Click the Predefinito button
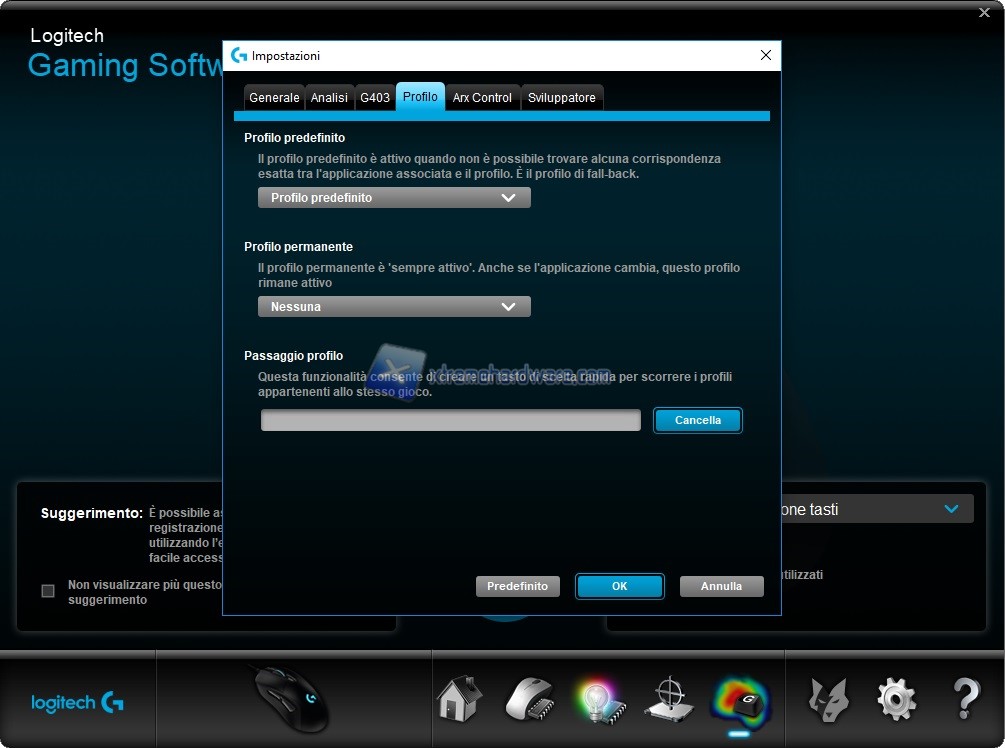This screenshot has height=748, width=1005. (517, 586)
